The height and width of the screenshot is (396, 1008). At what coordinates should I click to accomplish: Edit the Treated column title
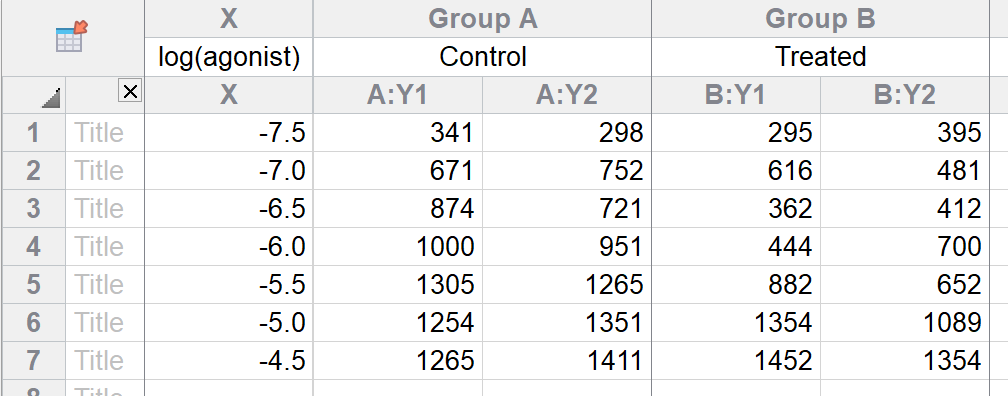[820, 57]
